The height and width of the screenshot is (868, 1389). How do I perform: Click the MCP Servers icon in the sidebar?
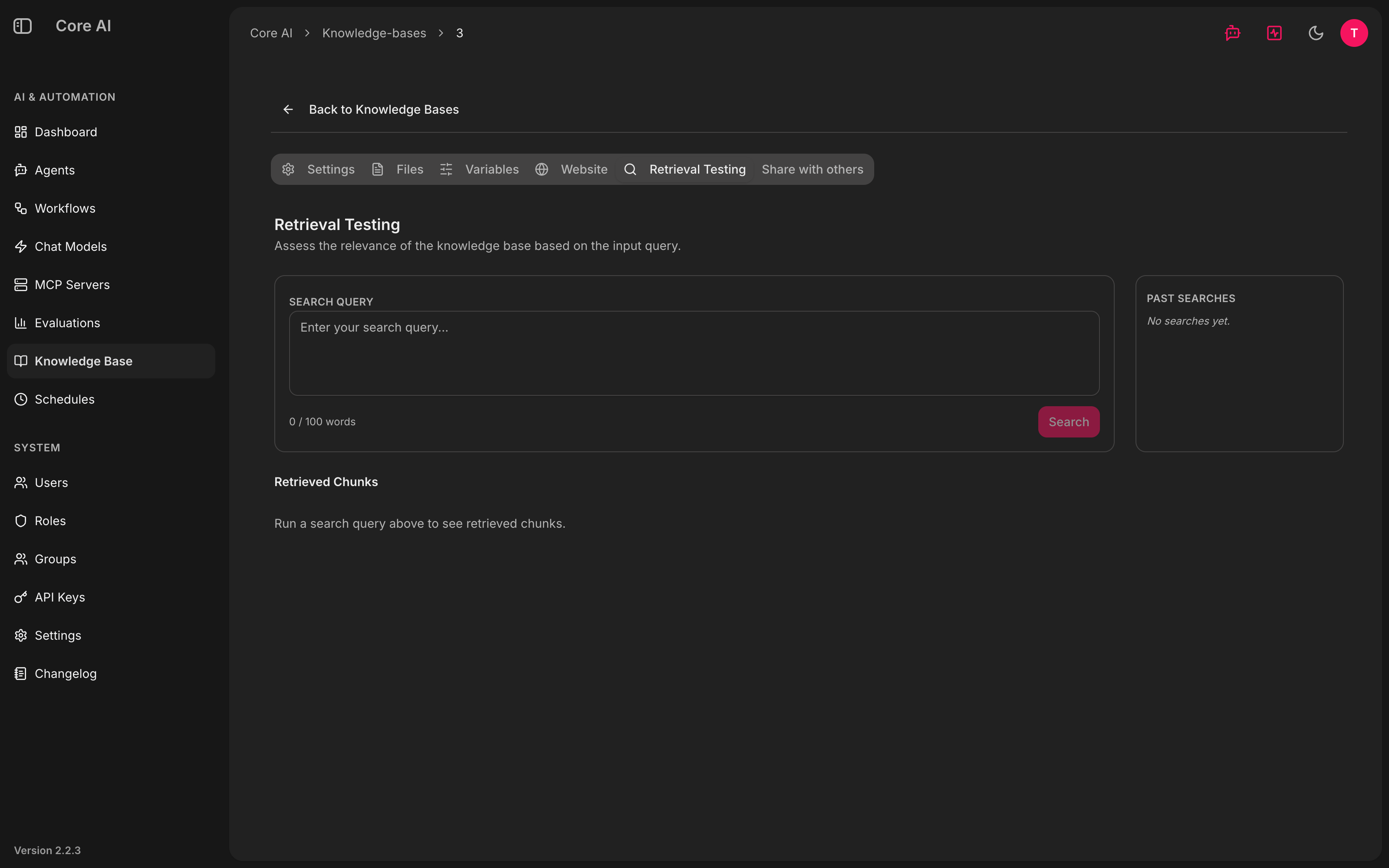tap(21, 285)
